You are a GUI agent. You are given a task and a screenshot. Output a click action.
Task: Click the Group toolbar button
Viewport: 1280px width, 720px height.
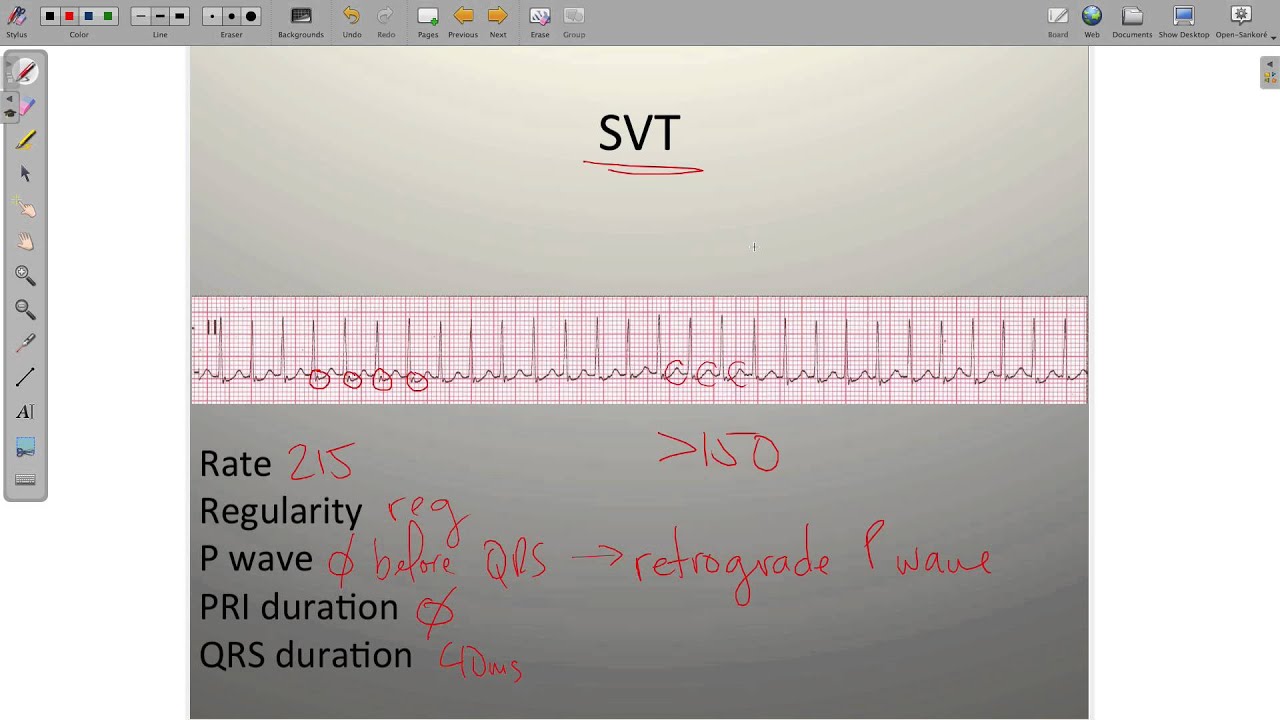coord(574,22)
